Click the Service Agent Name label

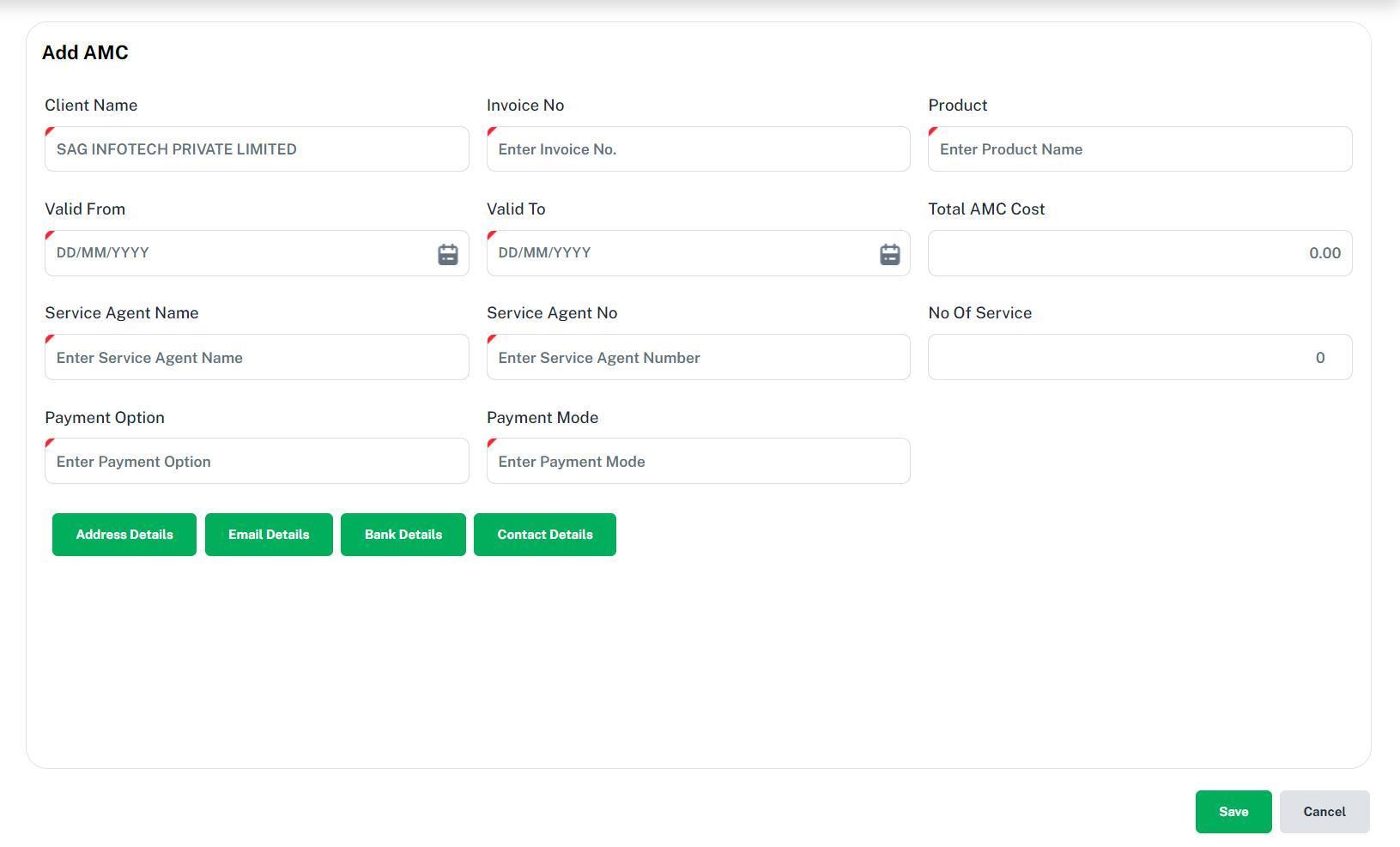[122, 313]
